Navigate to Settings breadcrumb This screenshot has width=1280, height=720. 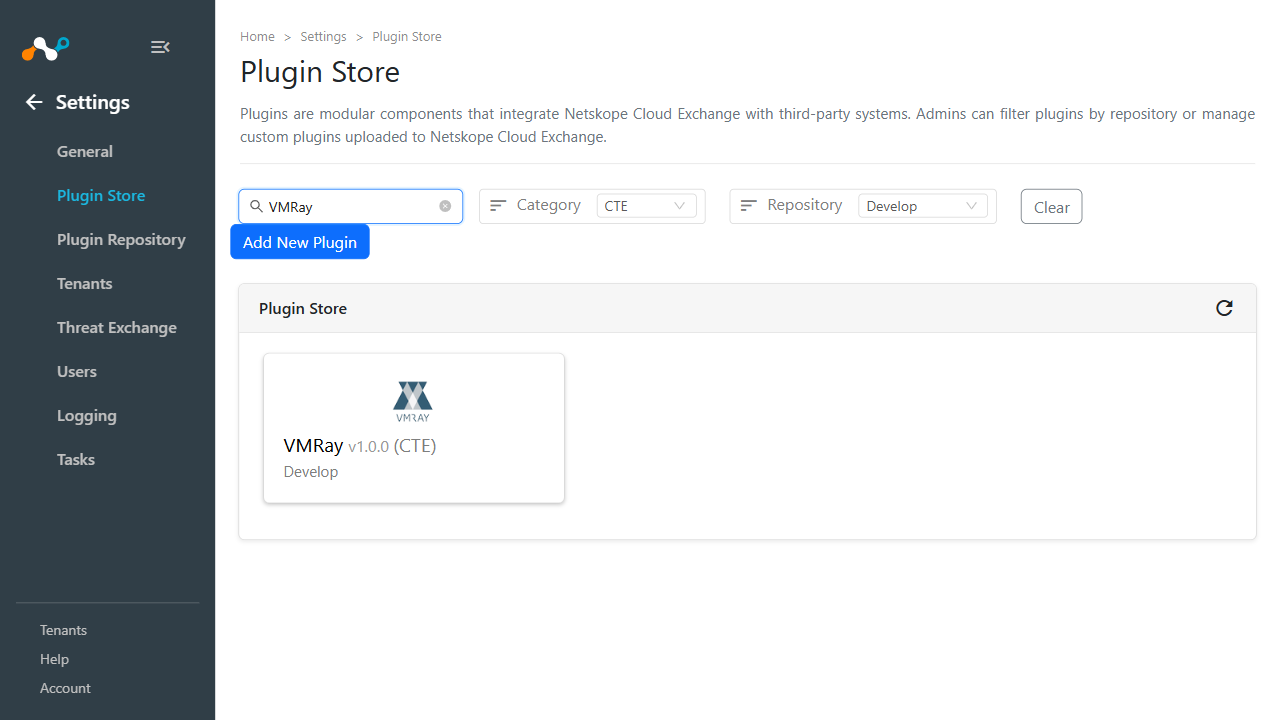coord(323,36)
